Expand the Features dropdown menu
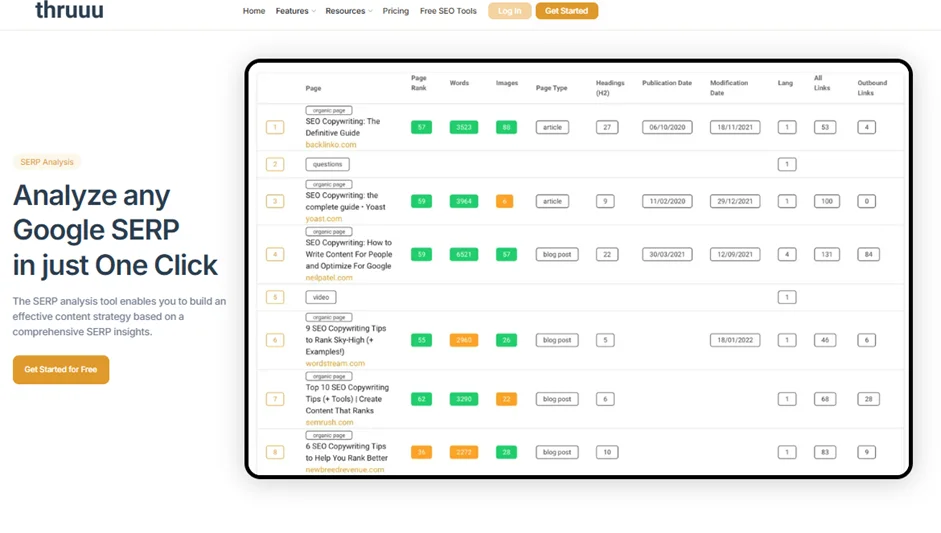 click(295, 11)
